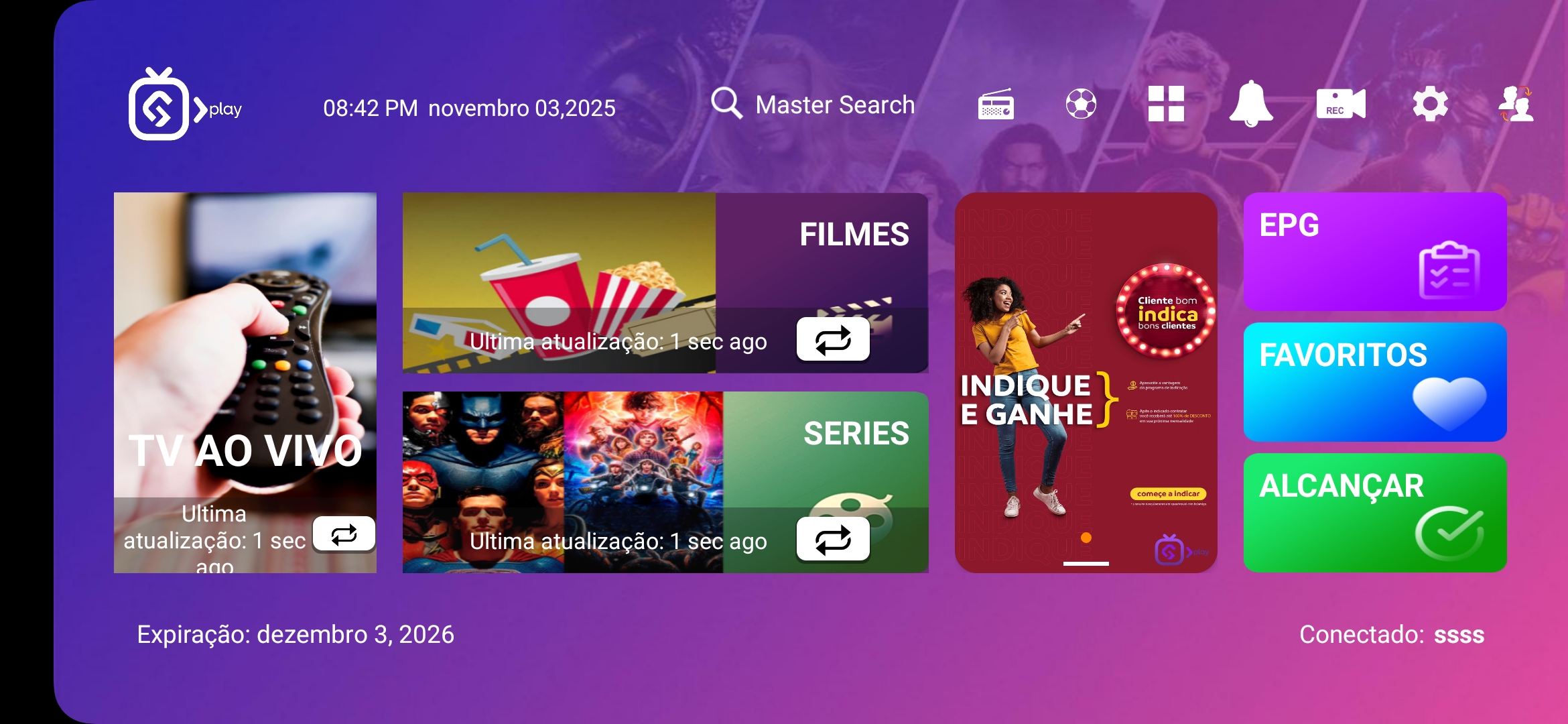The image size is (1568, 724).
Task: Click the Master Search field
Action: tap(813, 105)
